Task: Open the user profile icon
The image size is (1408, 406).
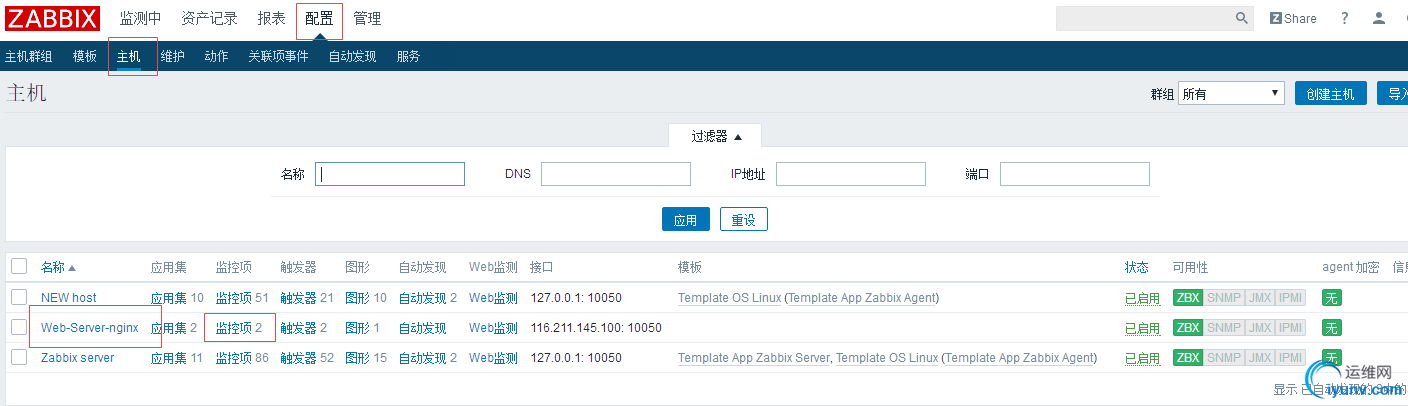Action: pyautogui.click(x=1379, y=18)
